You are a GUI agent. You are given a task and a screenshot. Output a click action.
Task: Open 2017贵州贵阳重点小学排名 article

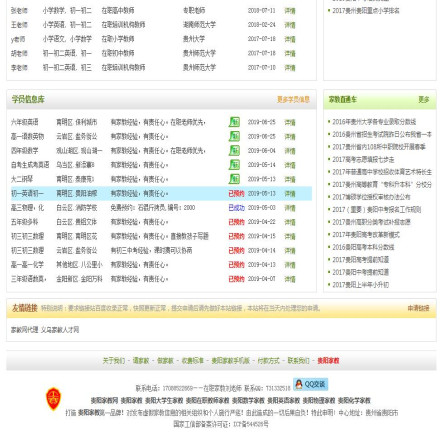pos(366,11)
